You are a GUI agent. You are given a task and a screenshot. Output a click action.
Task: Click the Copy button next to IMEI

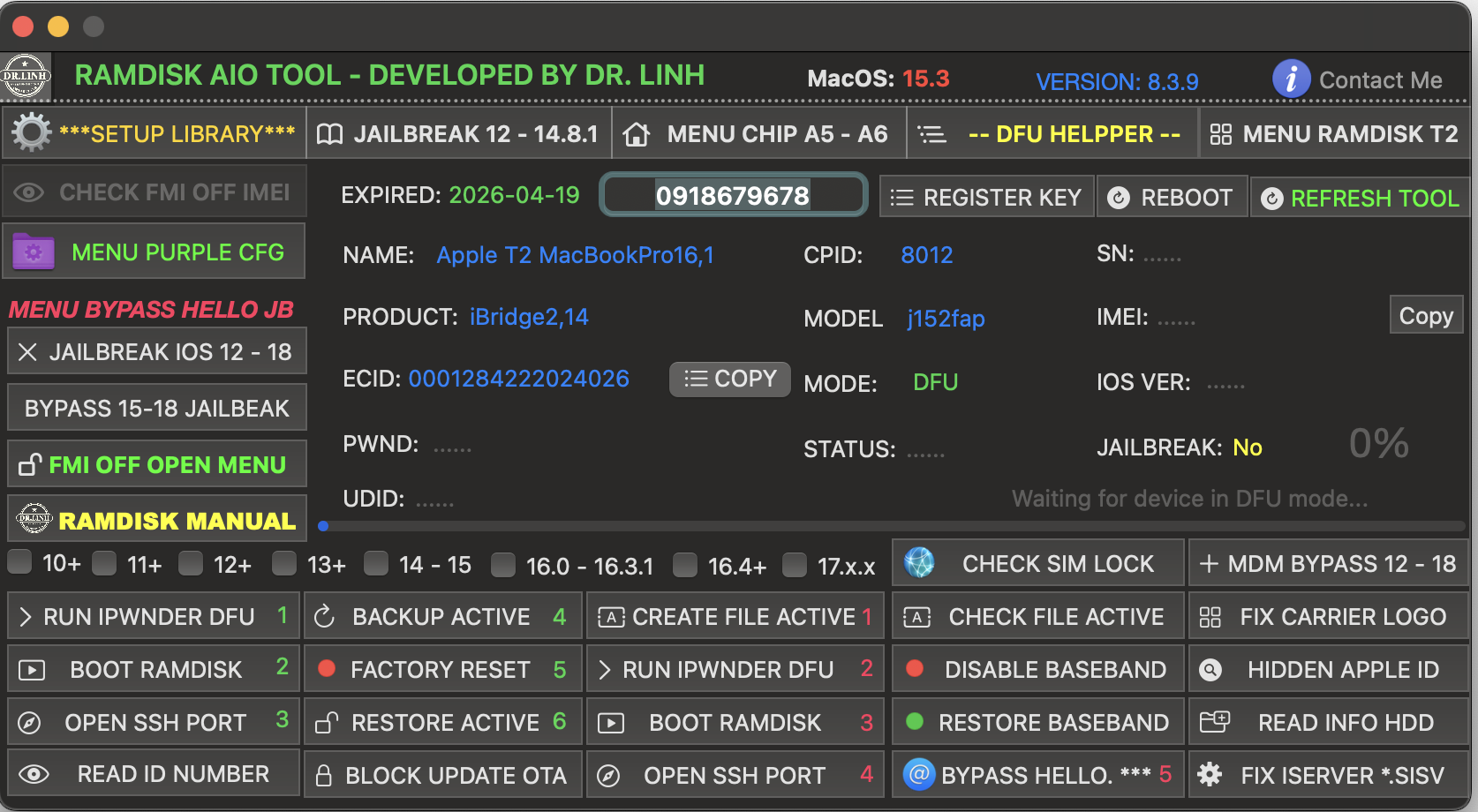point(1426,315)
